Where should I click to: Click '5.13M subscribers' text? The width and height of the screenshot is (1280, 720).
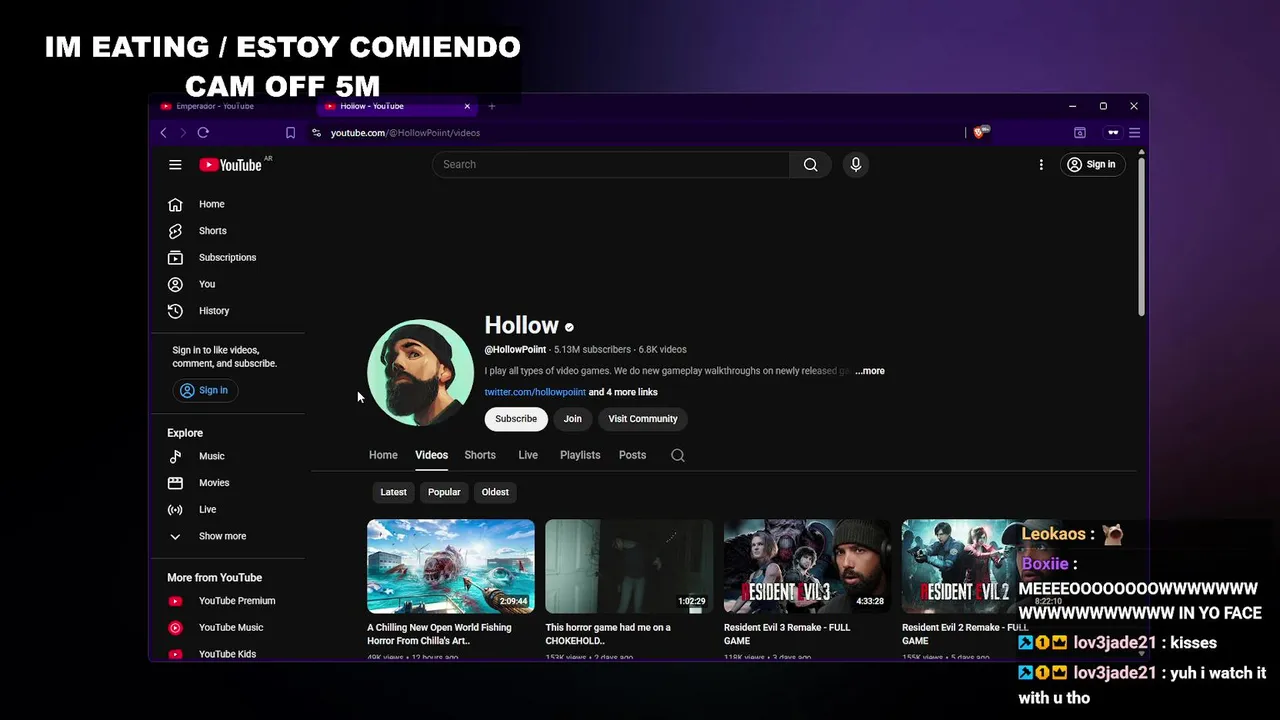tap(592, 350)
